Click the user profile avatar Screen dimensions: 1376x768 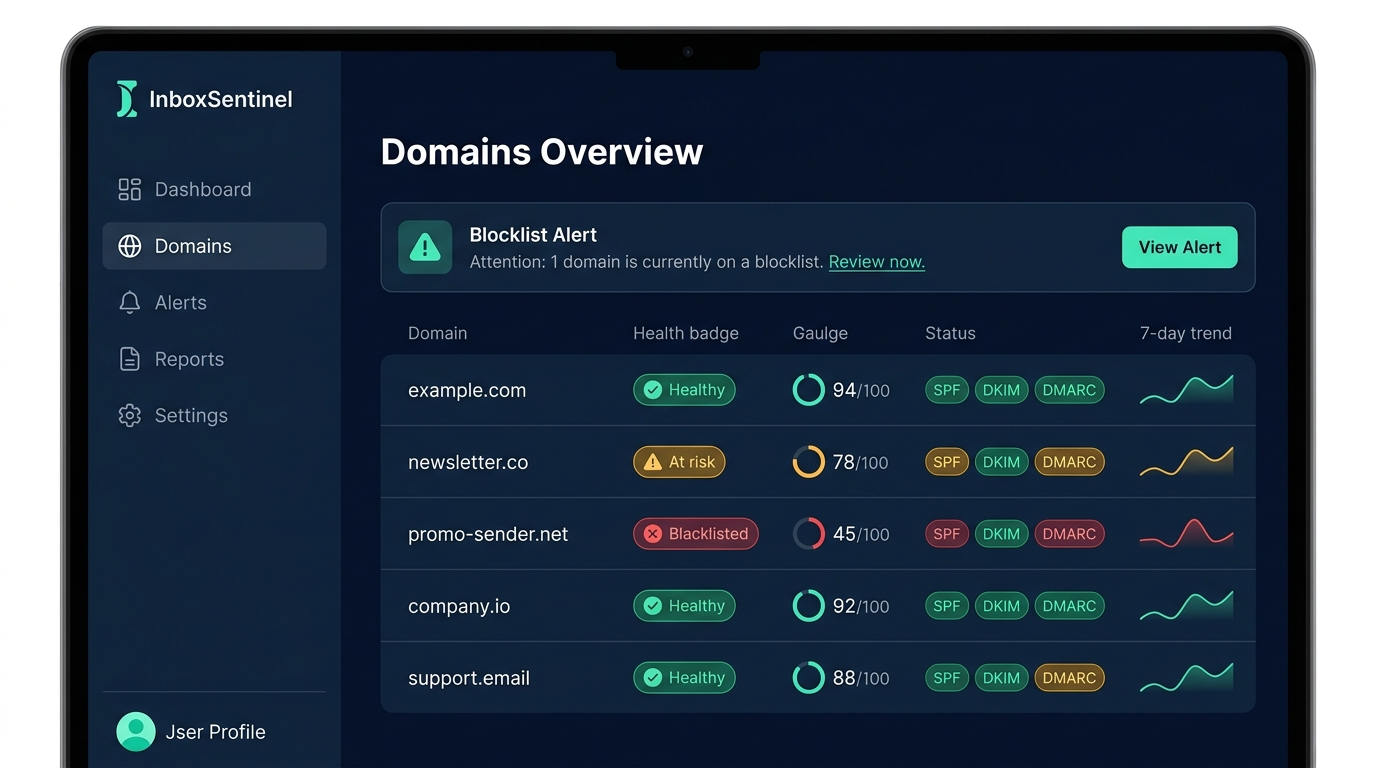point(136,732)
